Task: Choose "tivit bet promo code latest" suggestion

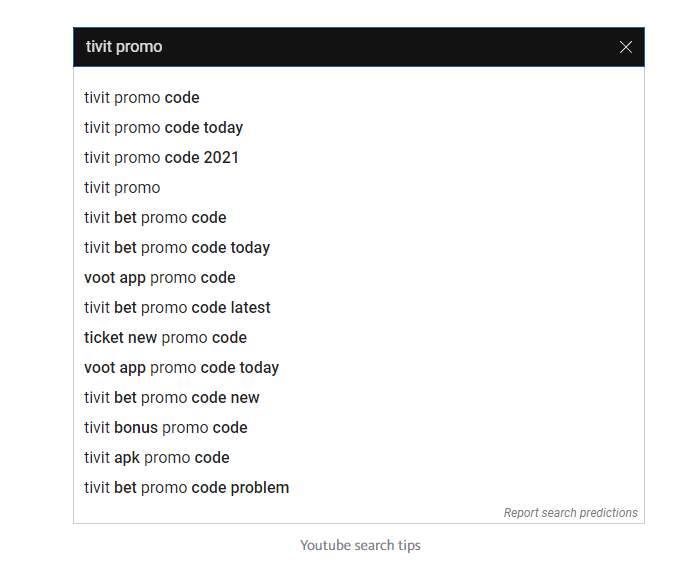Action: point(177,308)
